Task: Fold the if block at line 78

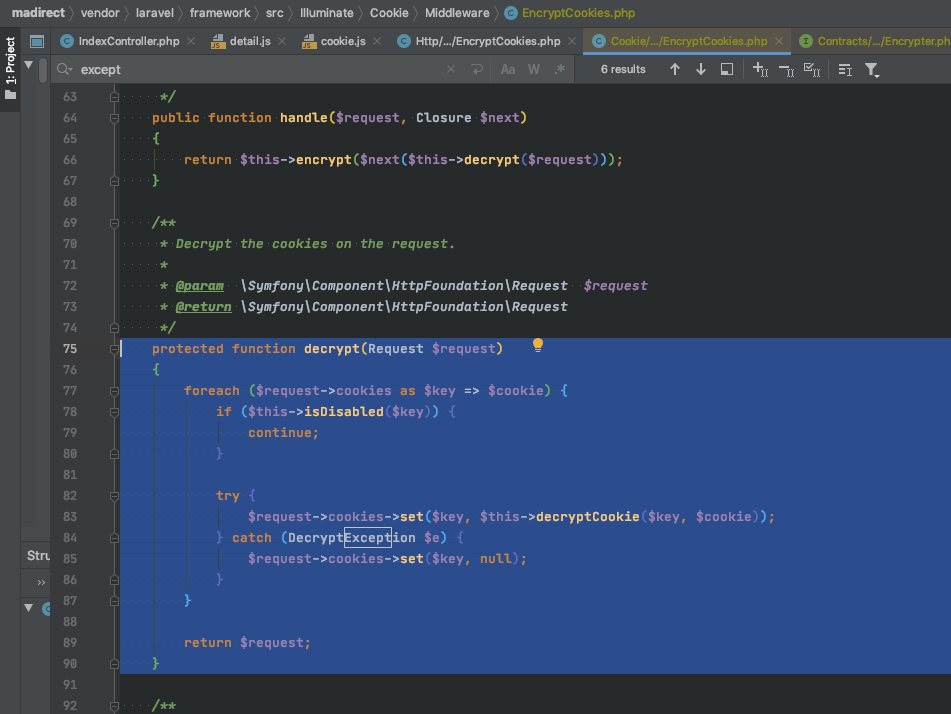Action: (114, 412)
